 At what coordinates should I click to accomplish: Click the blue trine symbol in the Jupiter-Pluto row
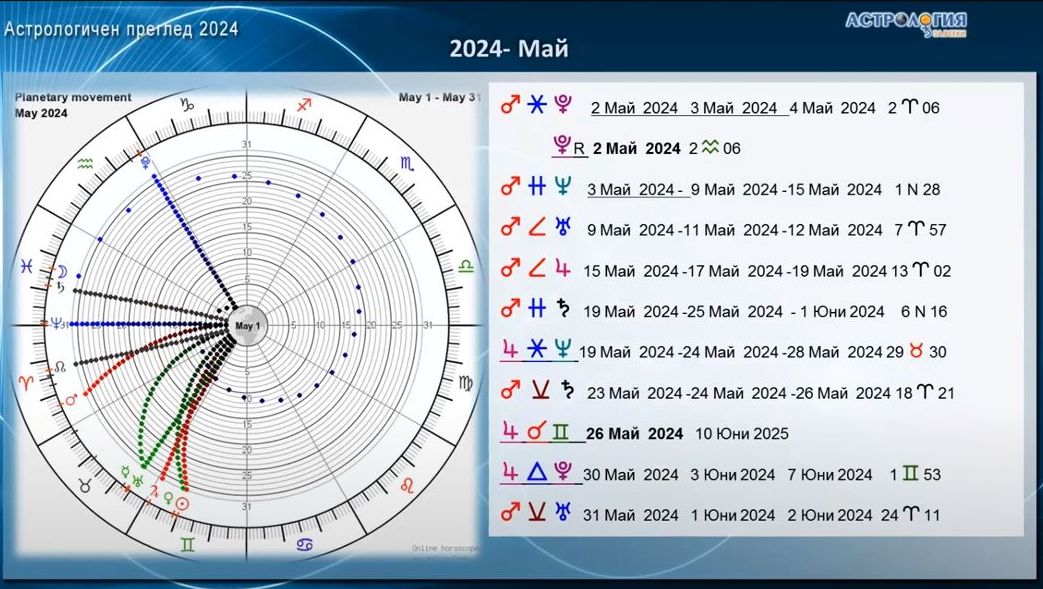tap(537, 473)
